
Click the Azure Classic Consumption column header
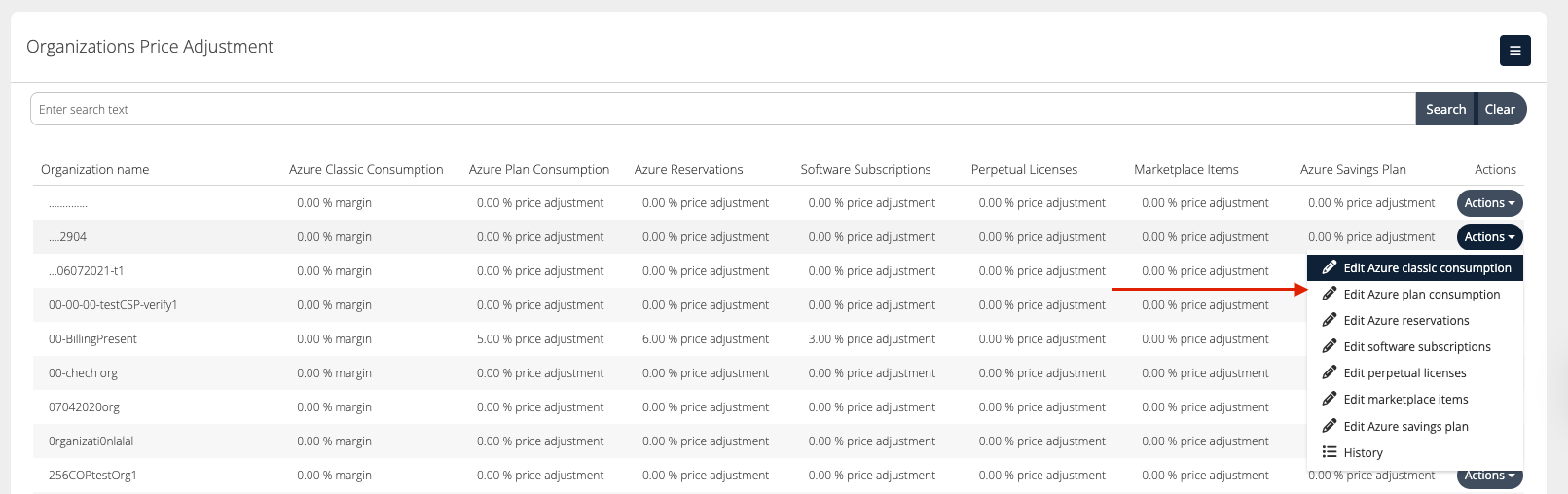(366, 169)
